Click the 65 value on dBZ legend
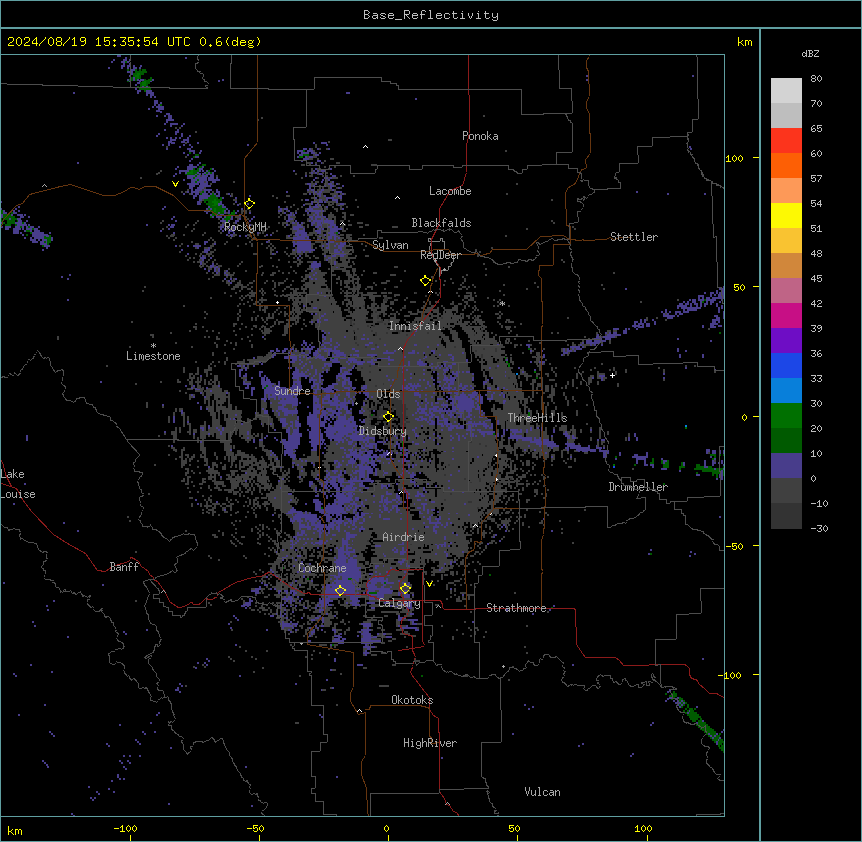The width and height of the screenshot is (862, 842). coord(816,129)
